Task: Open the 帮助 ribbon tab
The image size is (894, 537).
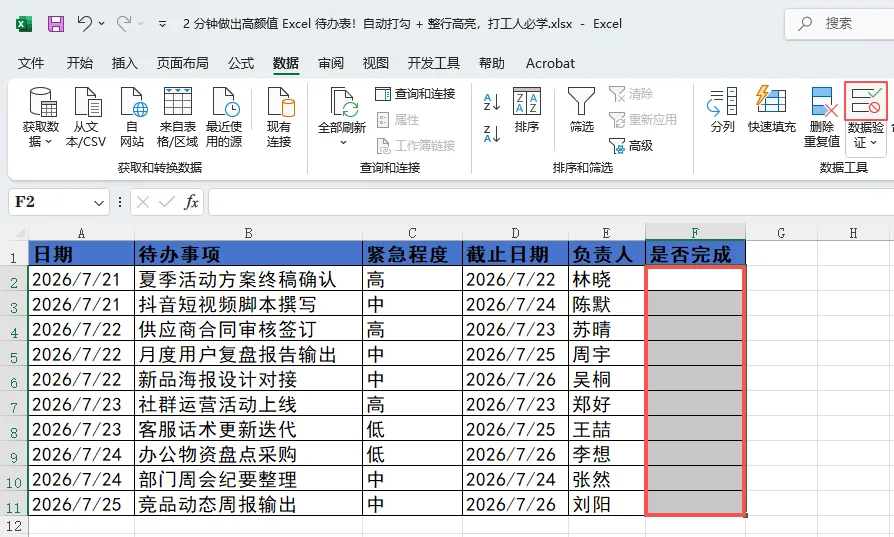Action: (x=491, y=63)
